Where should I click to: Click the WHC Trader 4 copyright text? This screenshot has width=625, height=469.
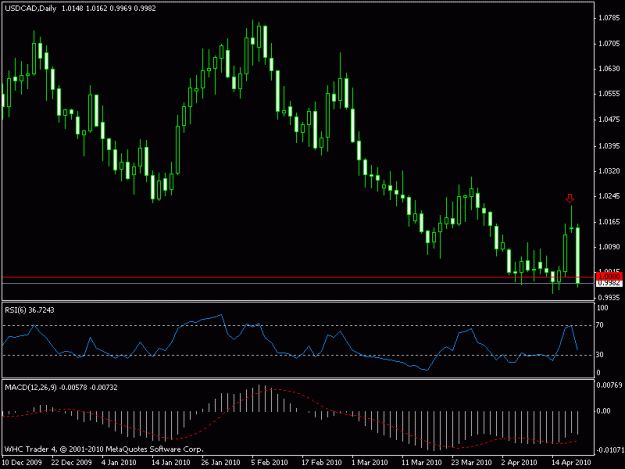coord(104,449)
